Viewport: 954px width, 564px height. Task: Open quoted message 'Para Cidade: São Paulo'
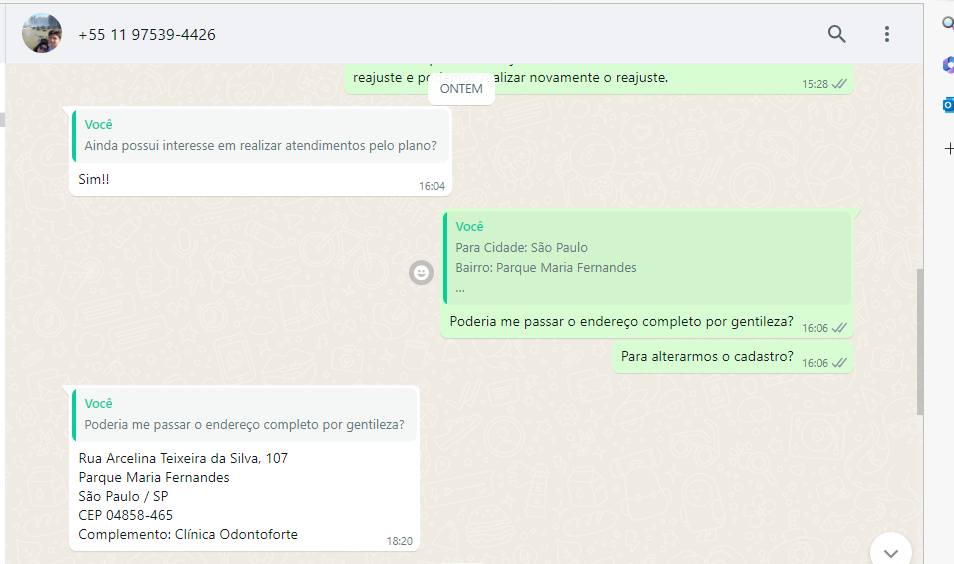click(647, 257)
